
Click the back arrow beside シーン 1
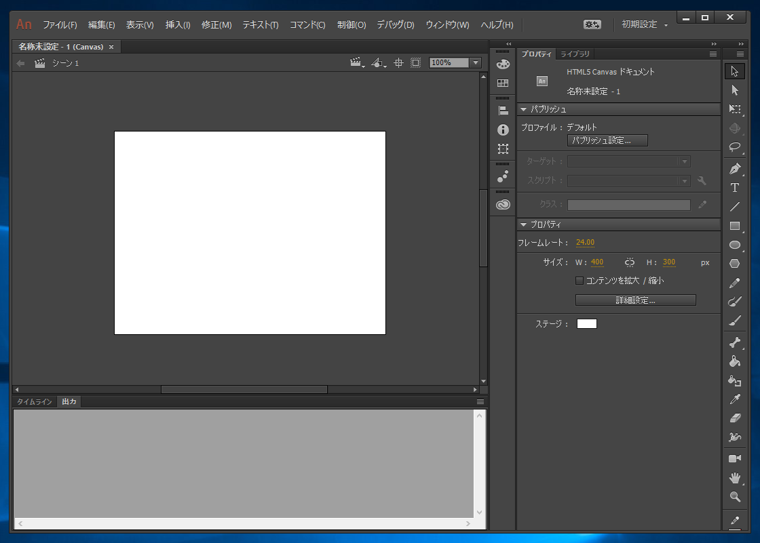pos(20,63)
